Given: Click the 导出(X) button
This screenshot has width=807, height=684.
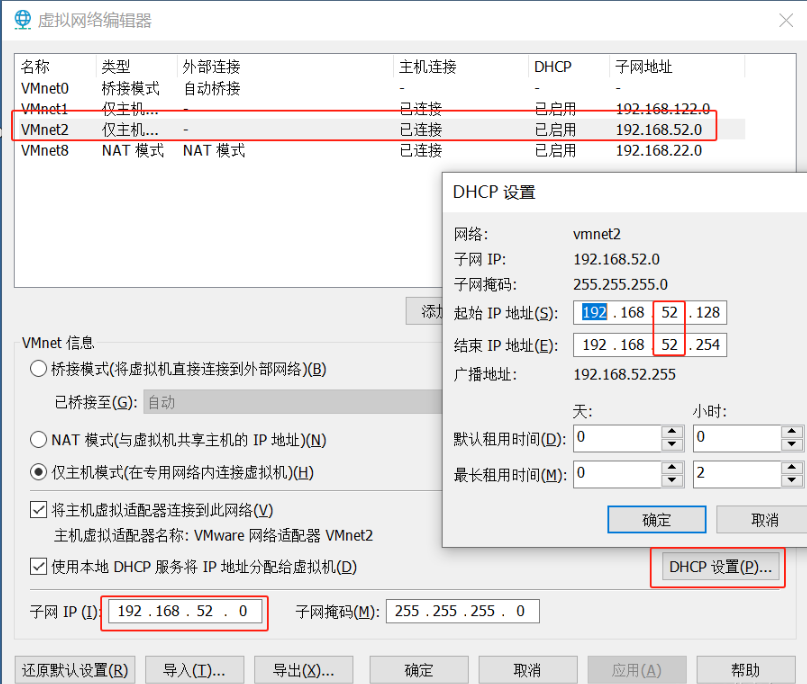Looking at the screenshot, I should [x=304, y=670].
